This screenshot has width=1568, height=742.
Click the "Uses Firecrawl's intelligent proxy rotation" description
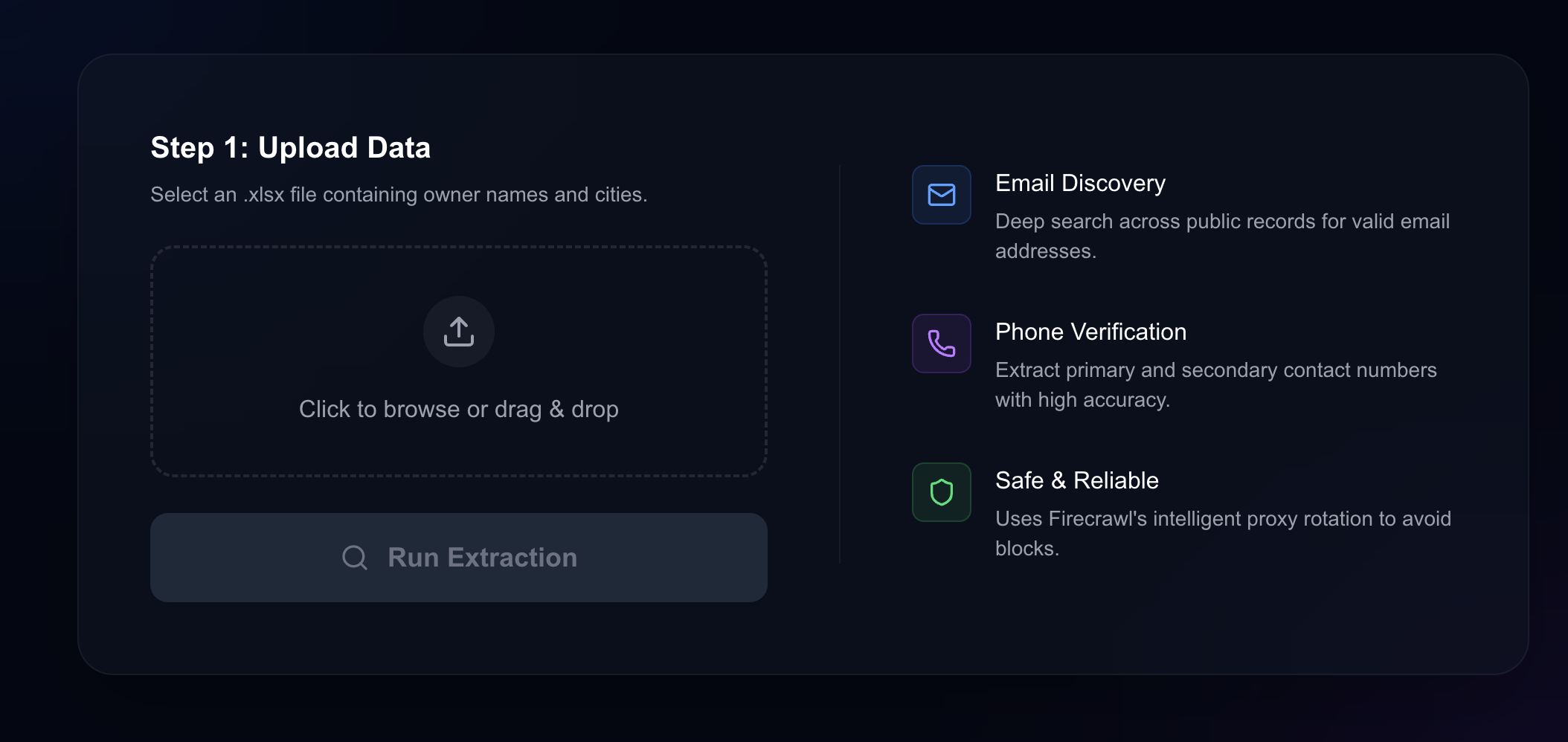pos(1223,519)
